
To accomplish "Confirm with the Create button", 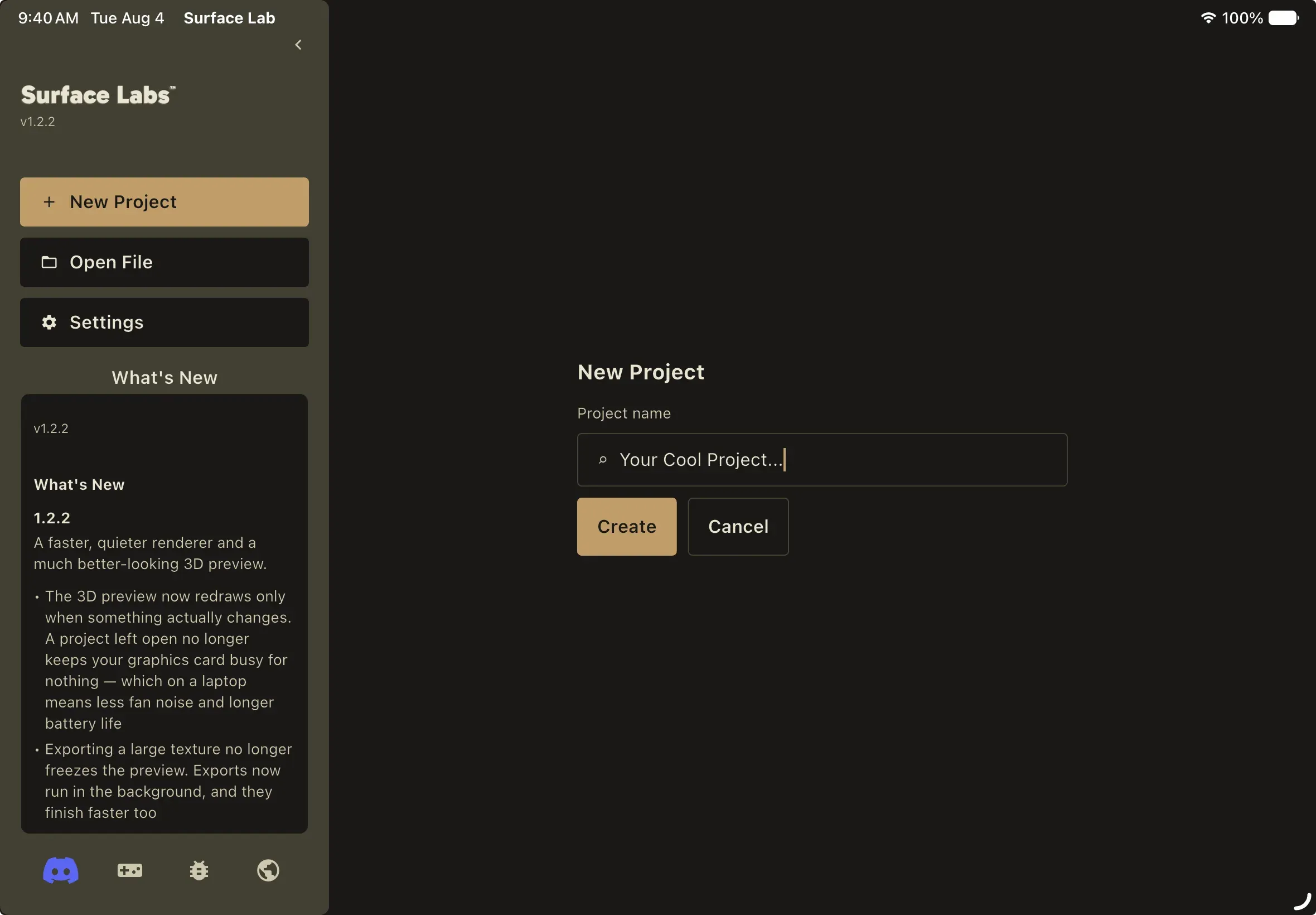I will 627,526.
